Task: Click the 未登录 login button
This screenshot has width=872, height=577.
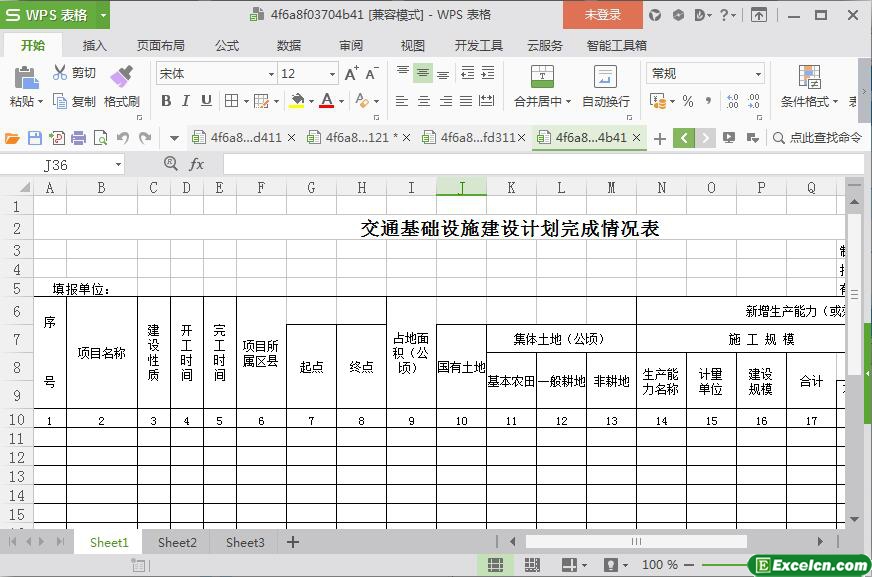Action: [602, 15]
